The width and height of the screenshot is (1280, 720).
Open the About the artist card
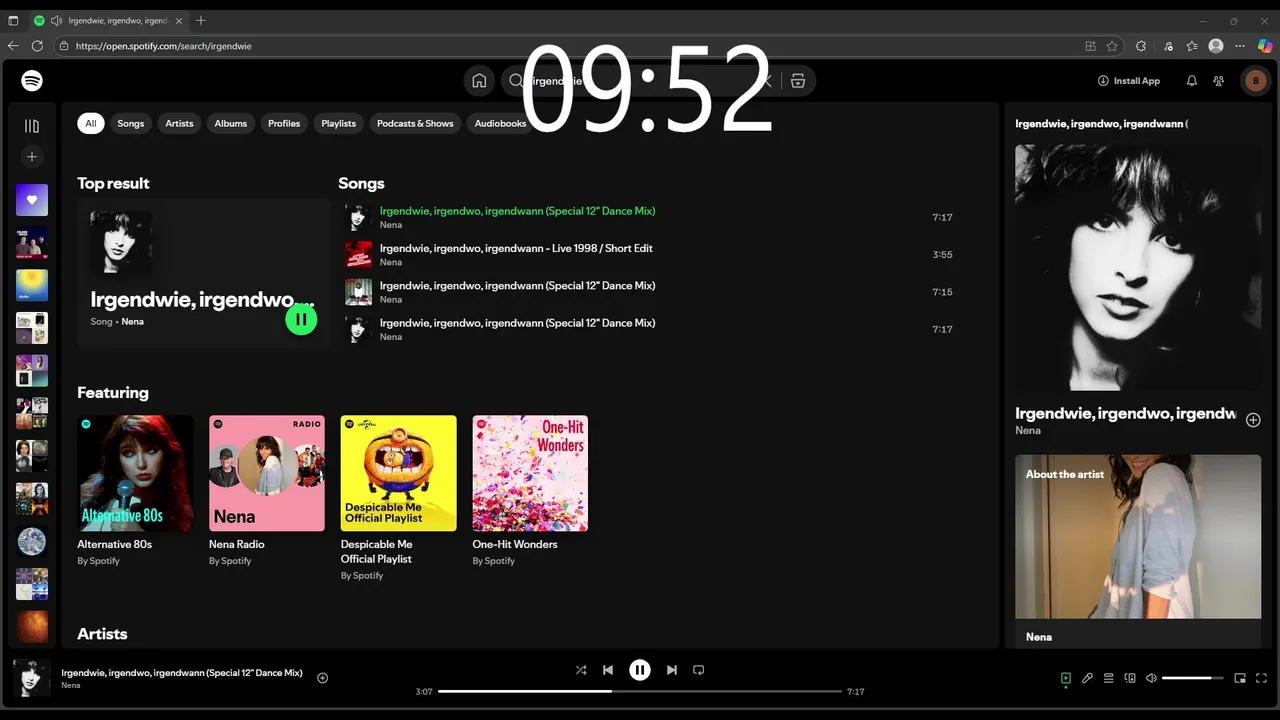(x=1138, y=551)
